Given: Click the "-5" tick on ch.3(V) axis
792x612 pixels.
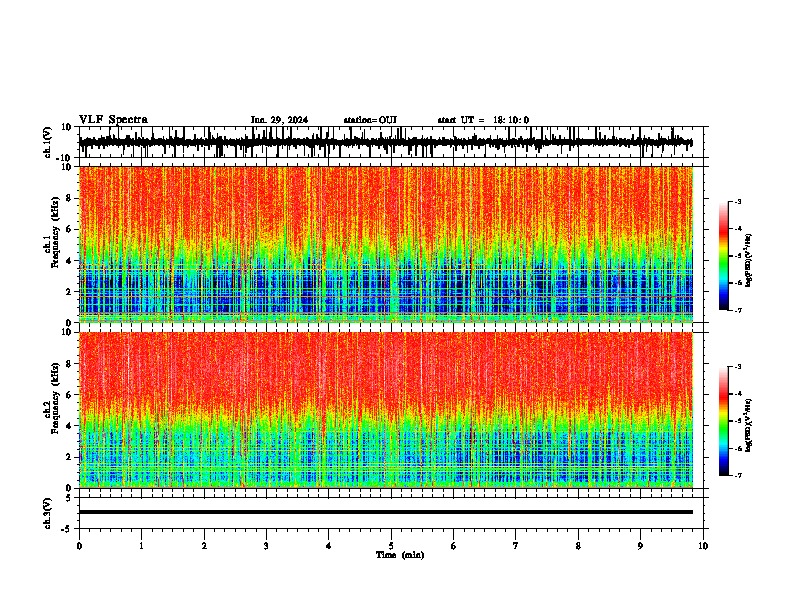Looking at the screenshot, I should tap(67, 529).
